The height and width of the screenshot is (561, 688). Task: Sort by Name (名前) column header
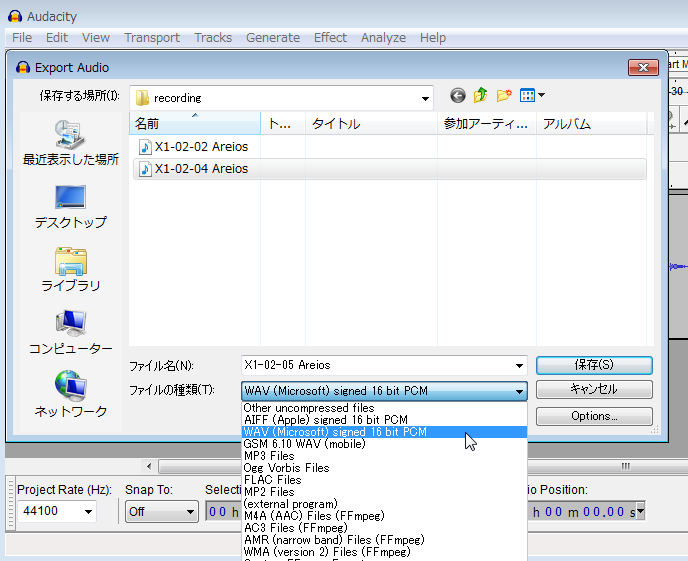(195, 124)
